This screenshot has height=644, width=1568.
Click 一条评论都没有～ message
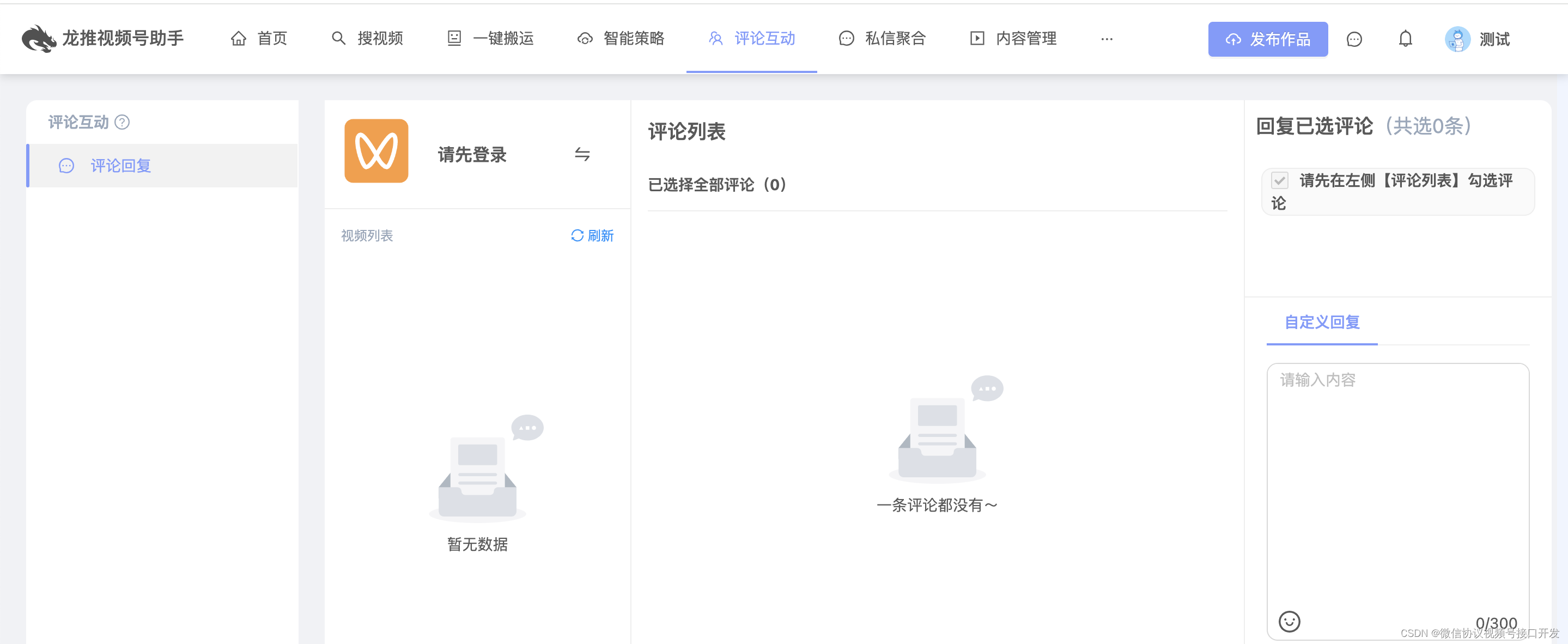[937, 505]
